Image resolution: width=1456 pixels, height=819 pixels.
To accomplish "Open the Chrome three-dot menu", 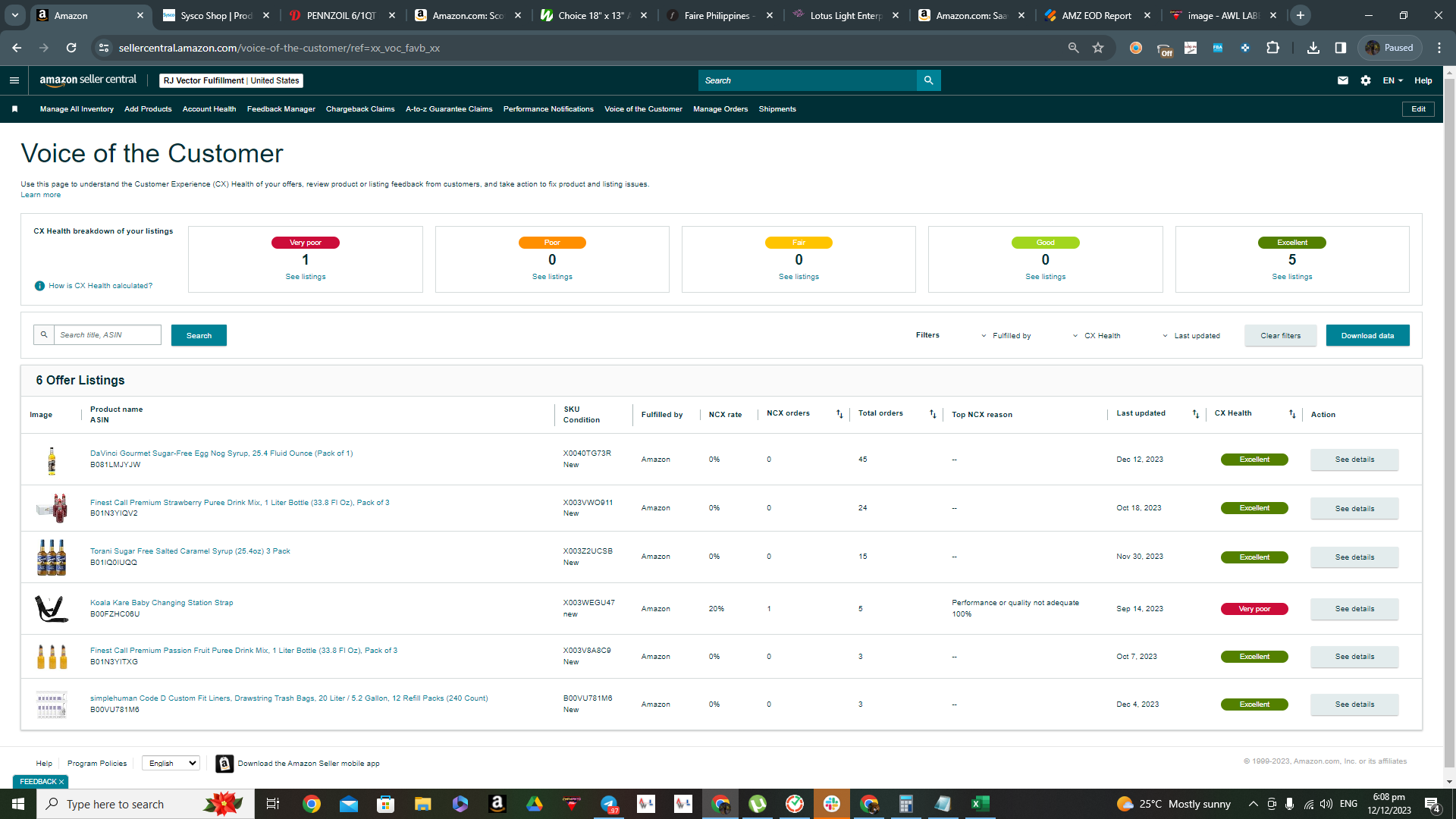I will point(1439,48).
